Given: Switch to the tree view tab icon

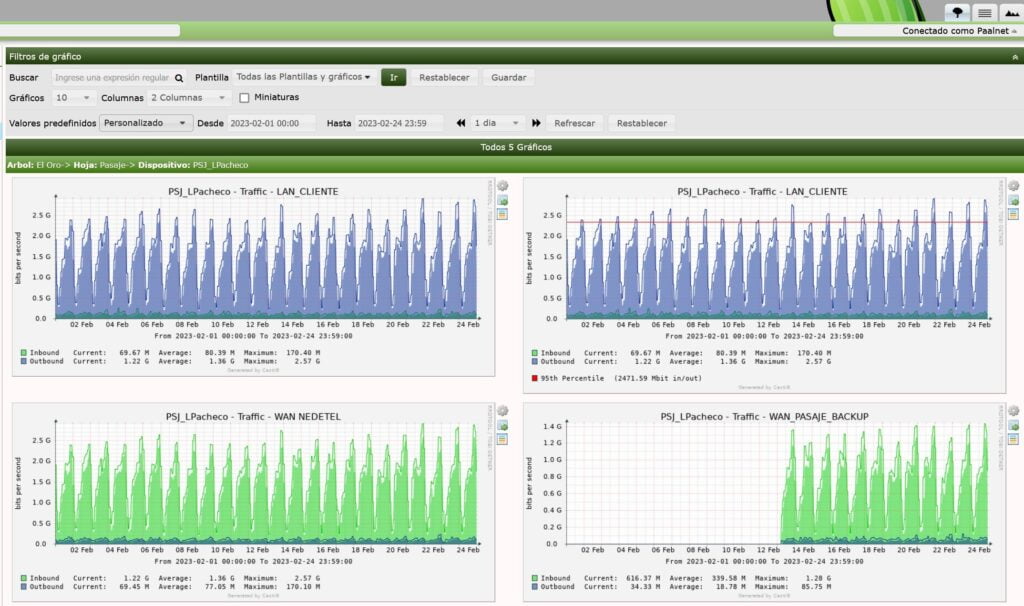Looking at the screenshot, I should [958, 12].
